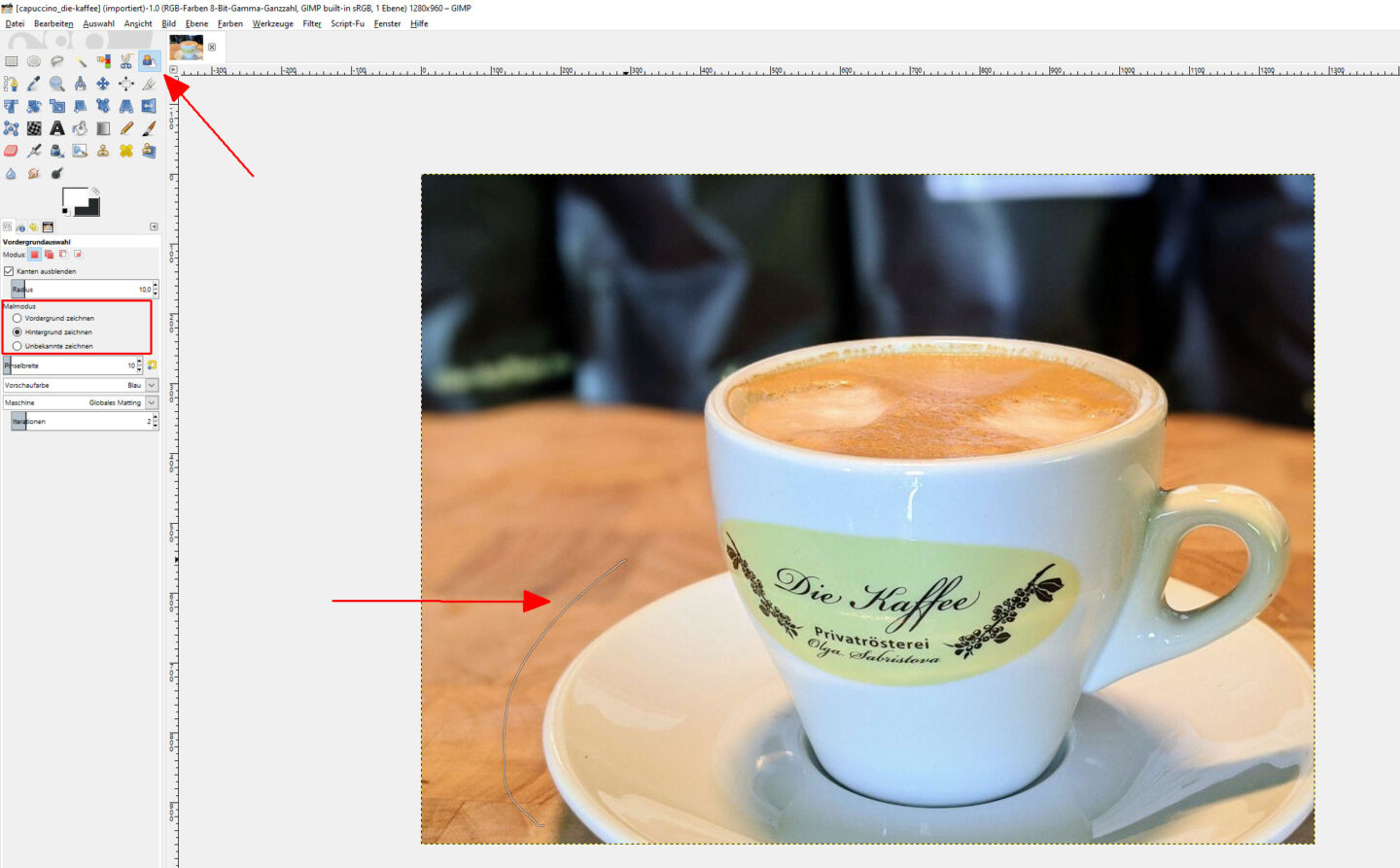Open the Werkzeuge menu
1400x868 pixels.
(x=272, y=23)
